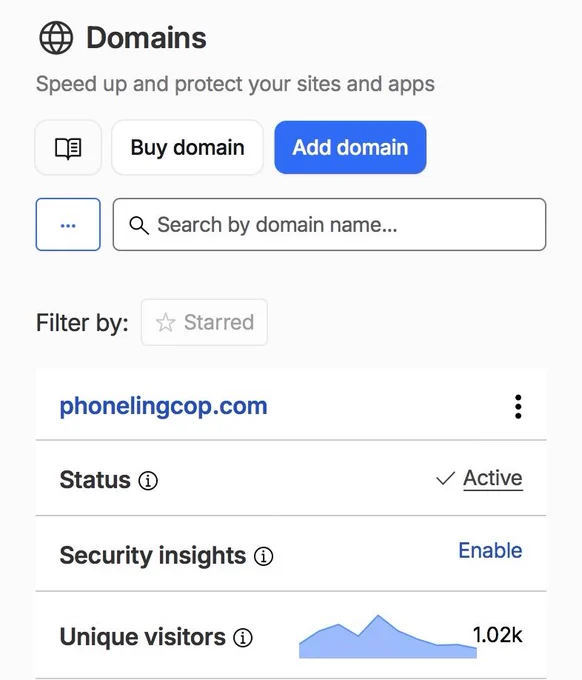Click the Active status link
Viewport: 582px width, 680px height.
493,478
